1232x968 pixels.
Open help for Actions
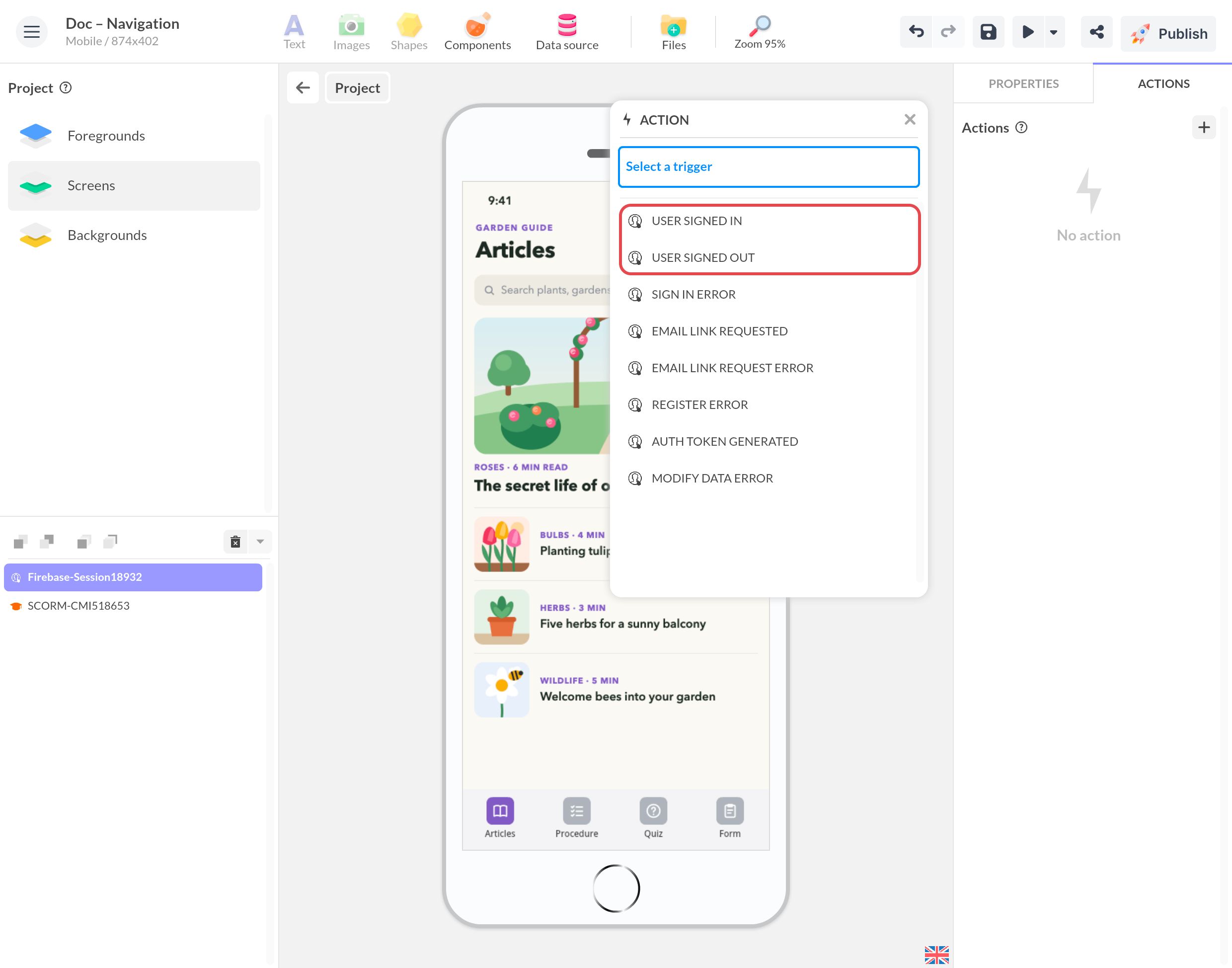click(x=1021, y=128)
